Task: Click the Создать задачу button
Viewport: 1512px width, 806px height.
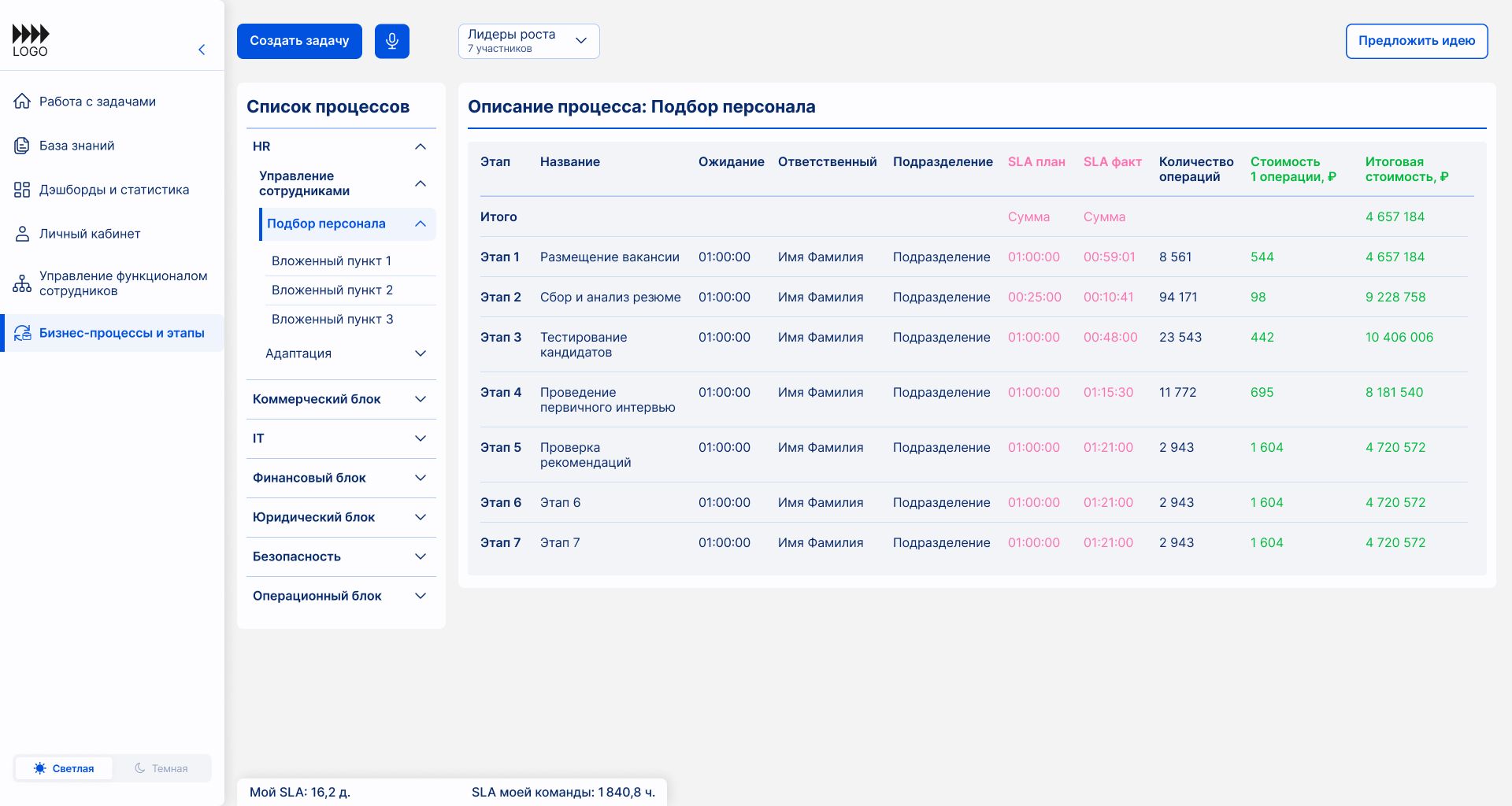Action: click(x=299, y=41)
